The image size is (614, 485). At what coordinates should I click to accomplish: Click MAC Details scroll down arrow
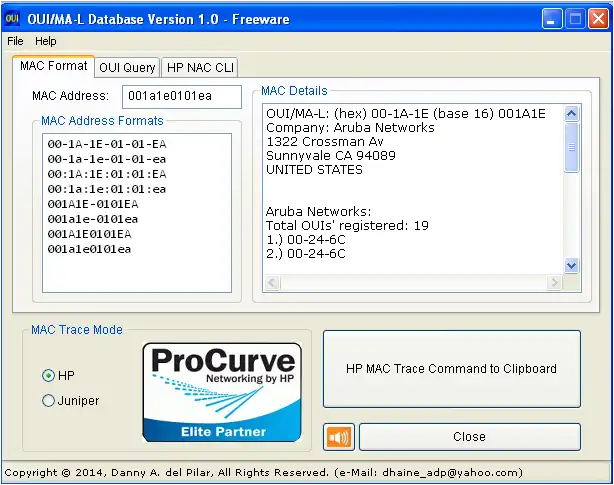point(572,266)
